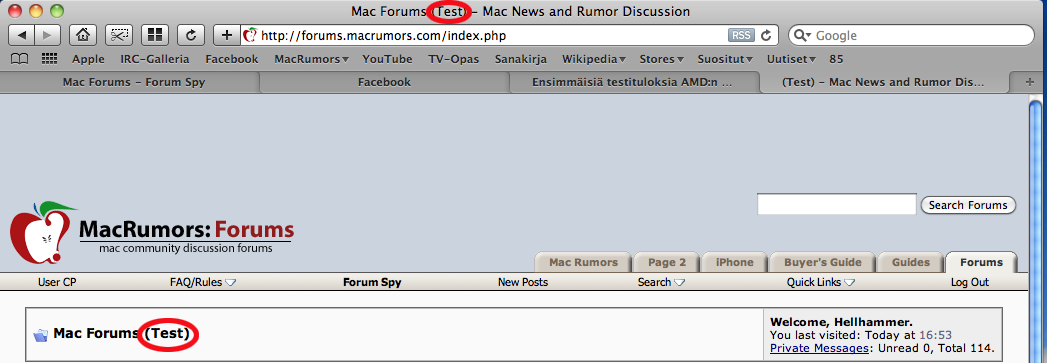
Task: Open the Guides site tab
Action: point(911,262)
